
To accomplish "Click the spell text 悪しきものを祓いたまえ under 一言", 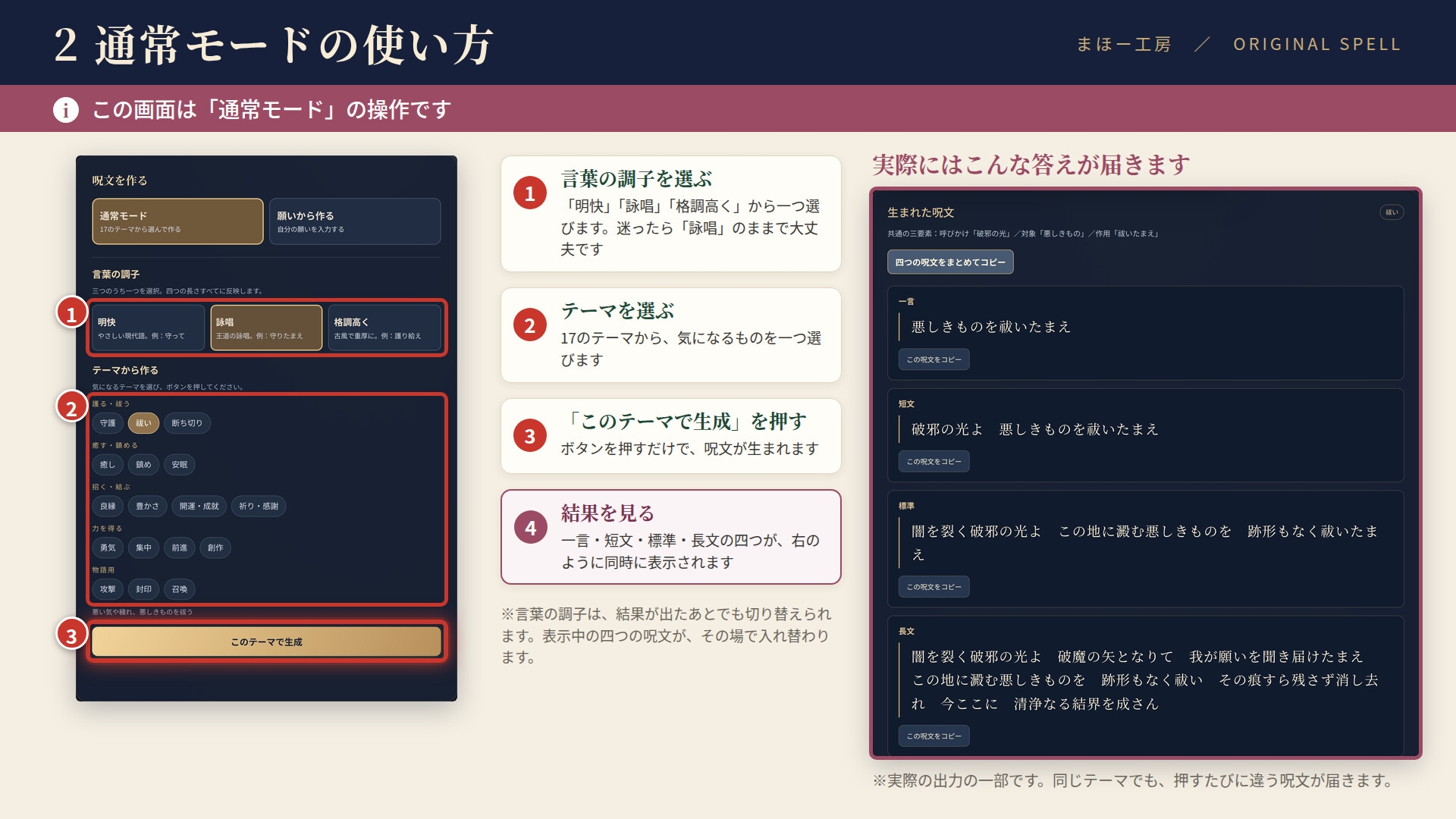I will point(991,327).
